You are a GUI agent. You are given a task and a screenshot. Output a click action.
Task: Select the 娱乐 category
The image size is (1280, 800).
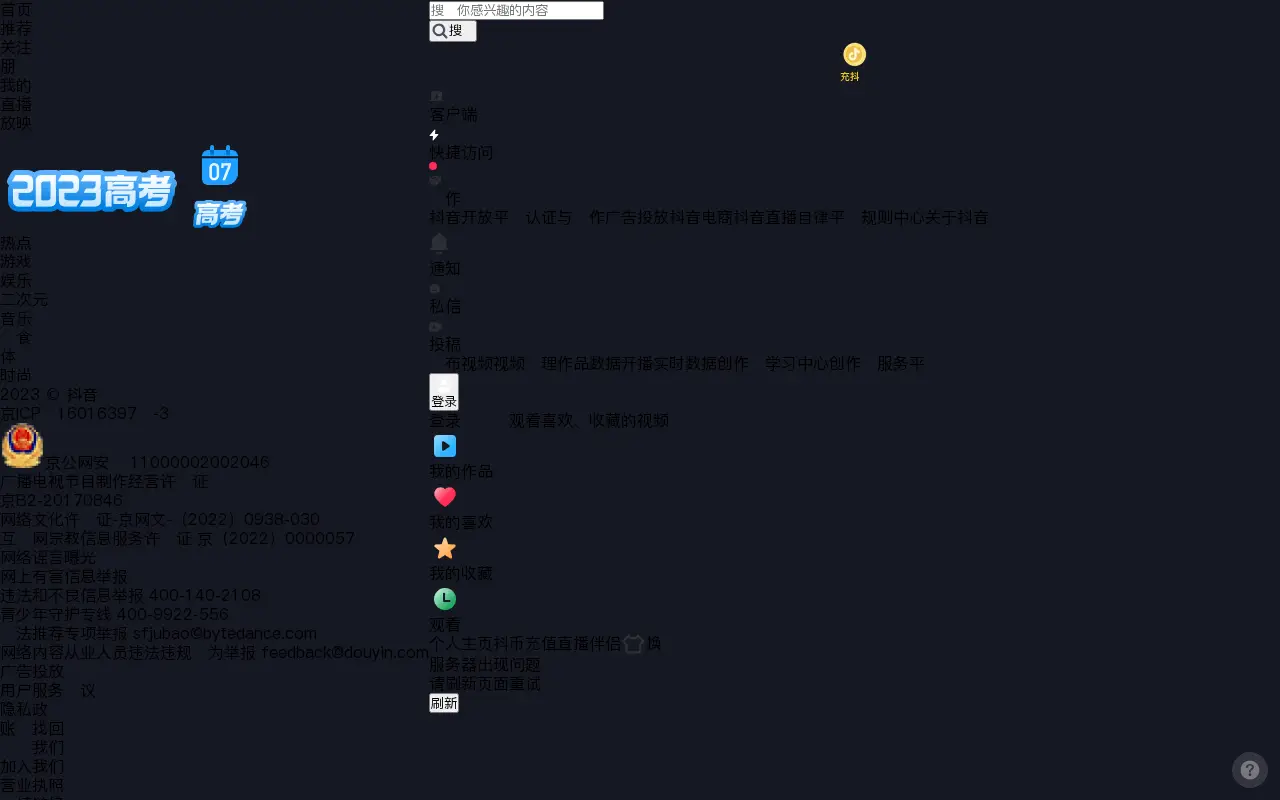pos(16,281)
